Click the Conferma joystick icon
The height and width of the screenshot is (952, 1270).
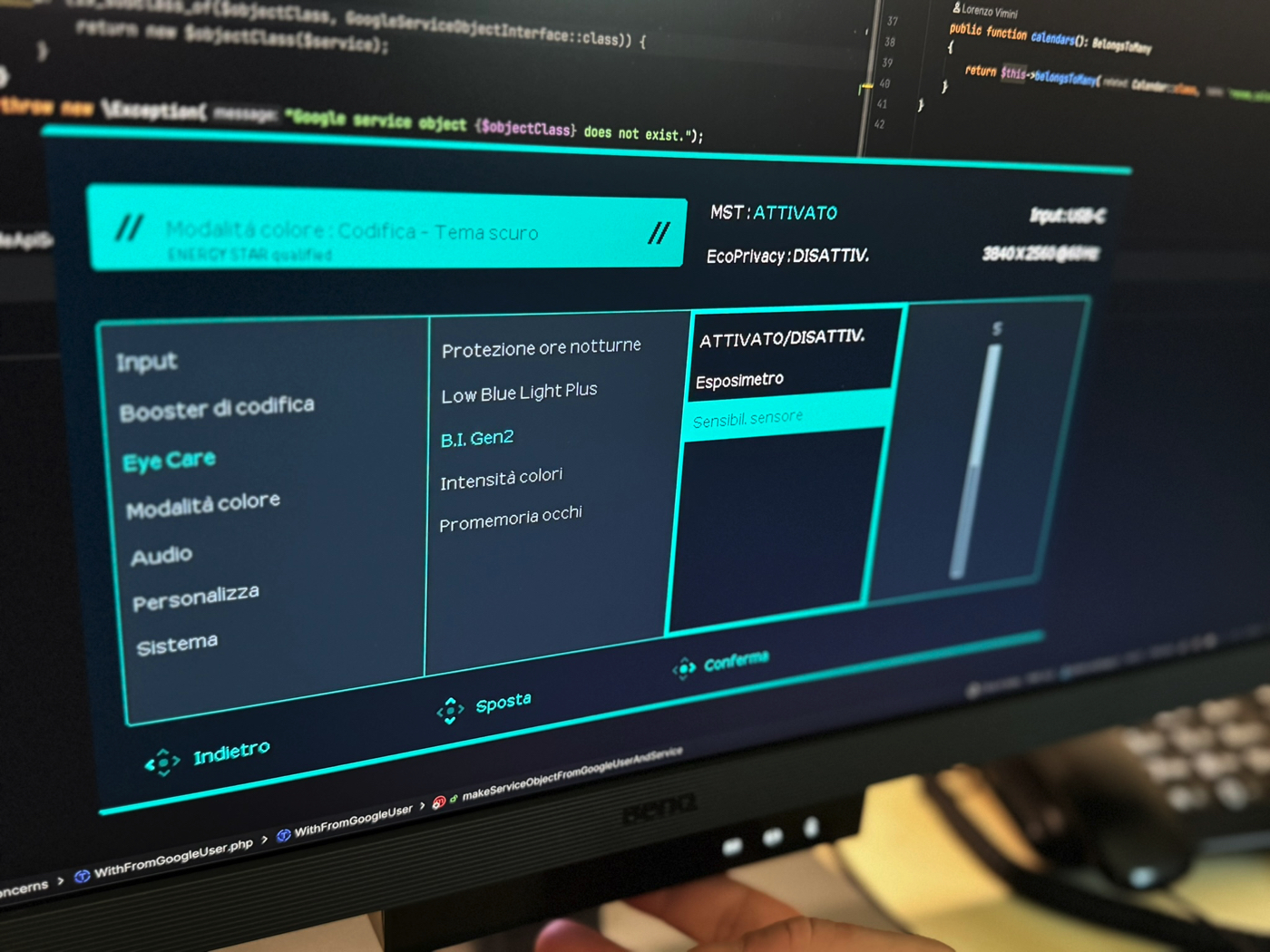click(684, 669)
